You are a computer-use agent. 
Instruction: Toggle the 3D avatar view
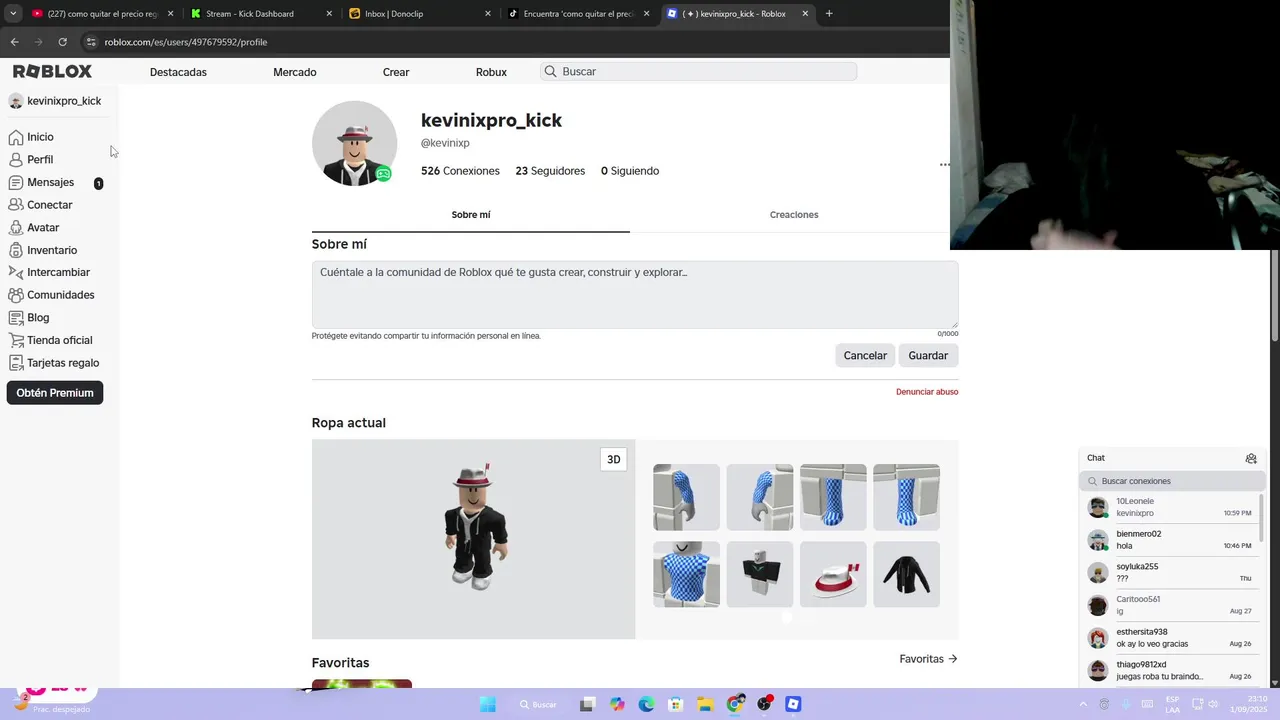[x=614, y=460]
